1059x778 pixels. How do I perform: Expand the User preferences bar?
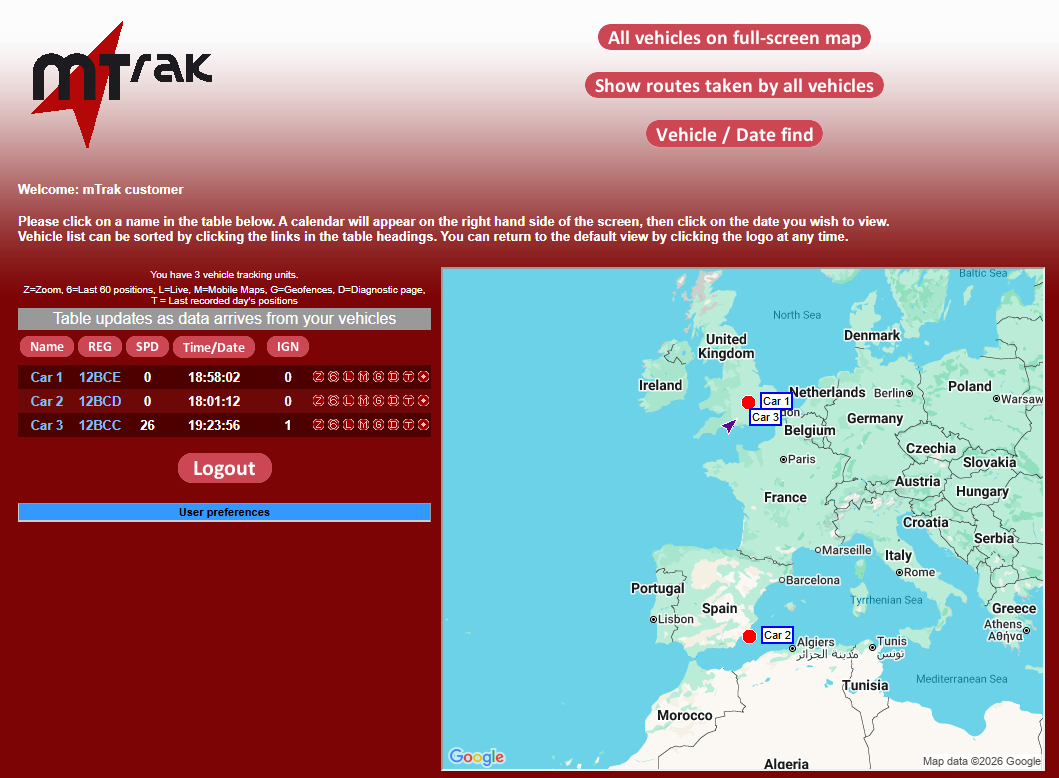point(224,512)
